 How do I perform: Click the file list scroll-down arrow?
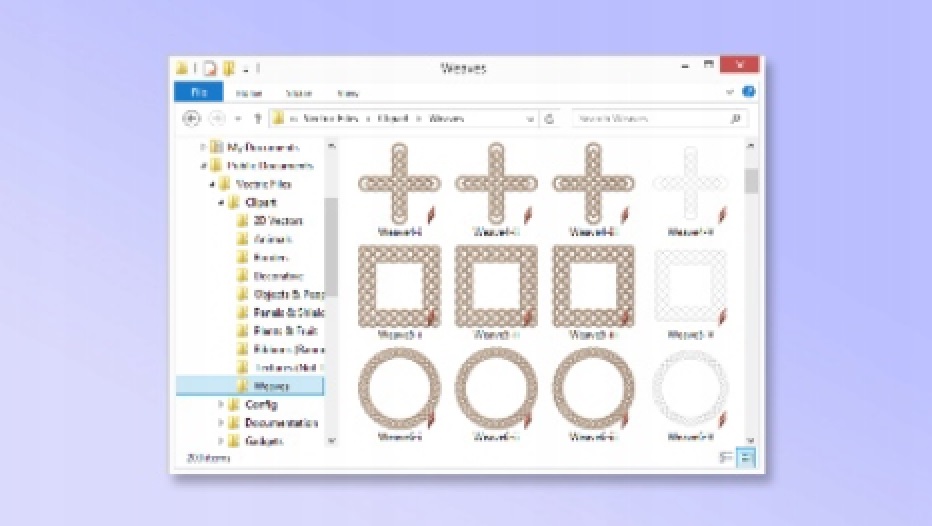[751, 440]
